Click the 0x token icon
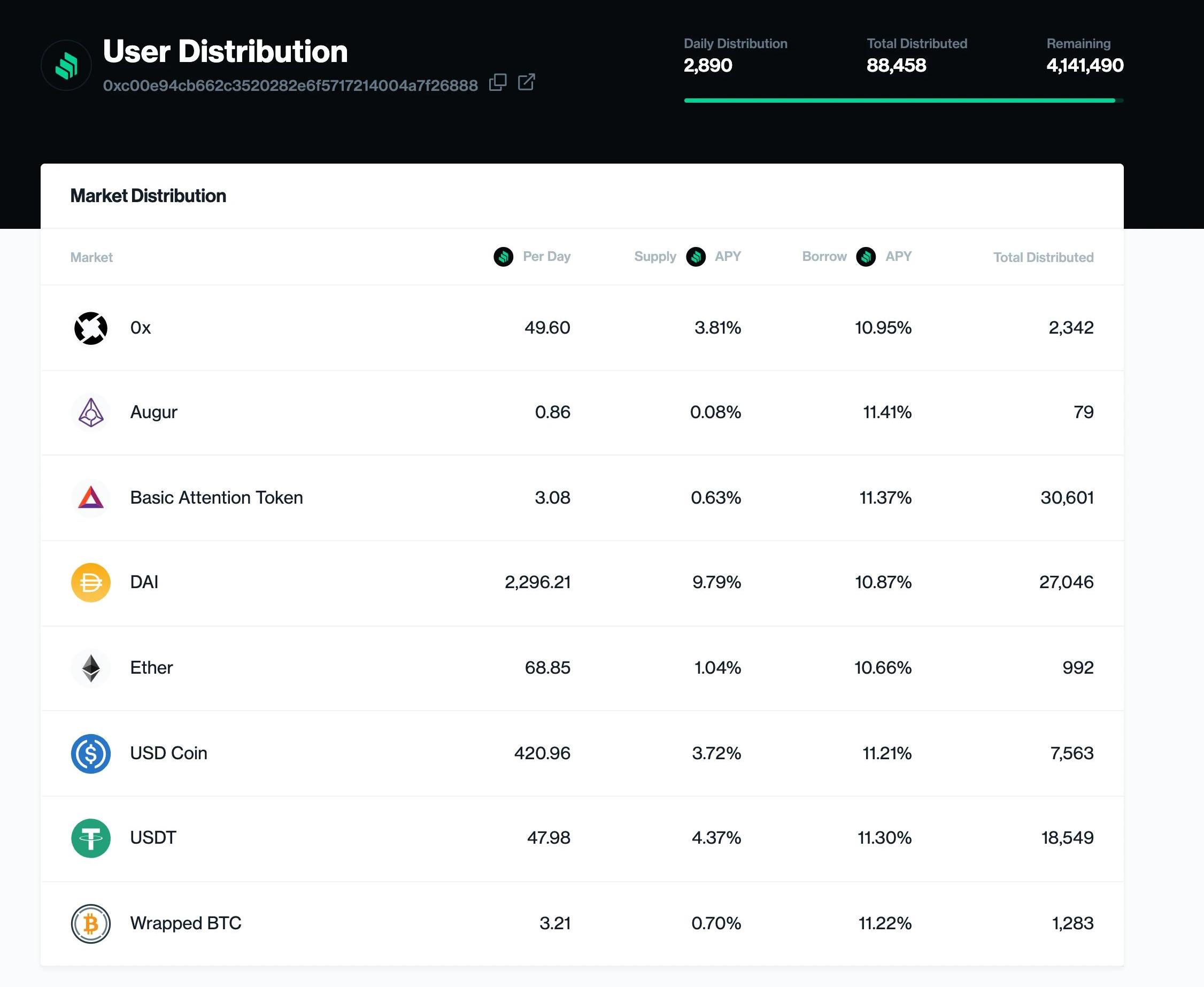The image size is (1204, 987). tap(91, 328)
